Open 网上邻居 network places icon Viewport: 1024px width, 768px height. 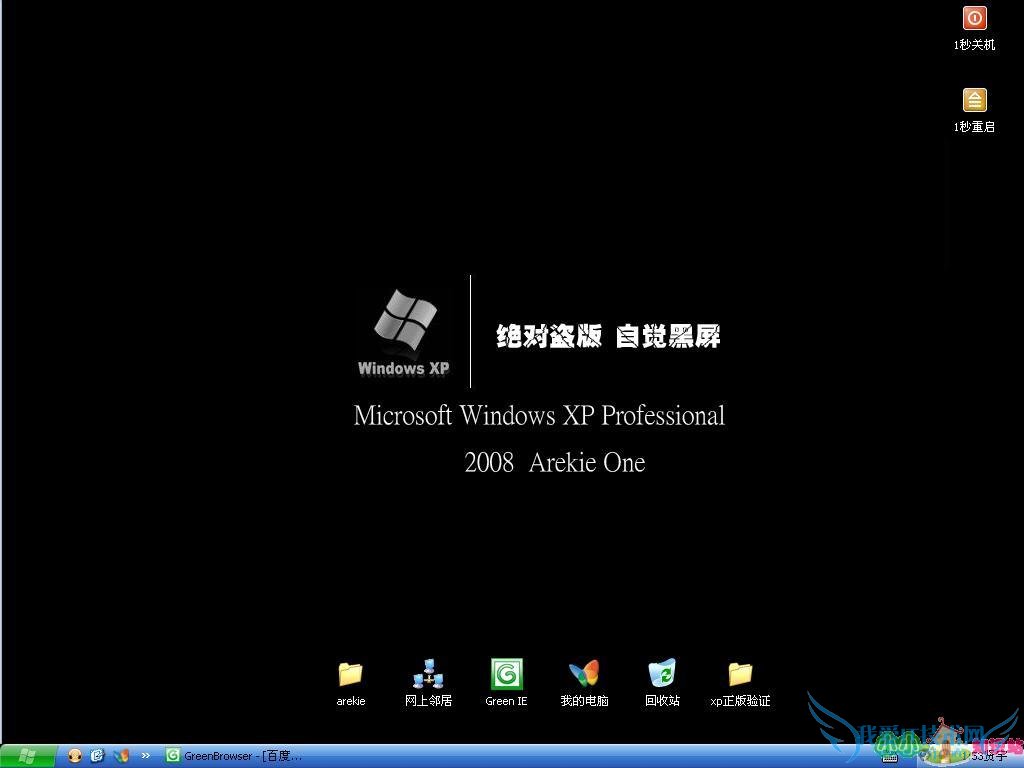[428, 674]
